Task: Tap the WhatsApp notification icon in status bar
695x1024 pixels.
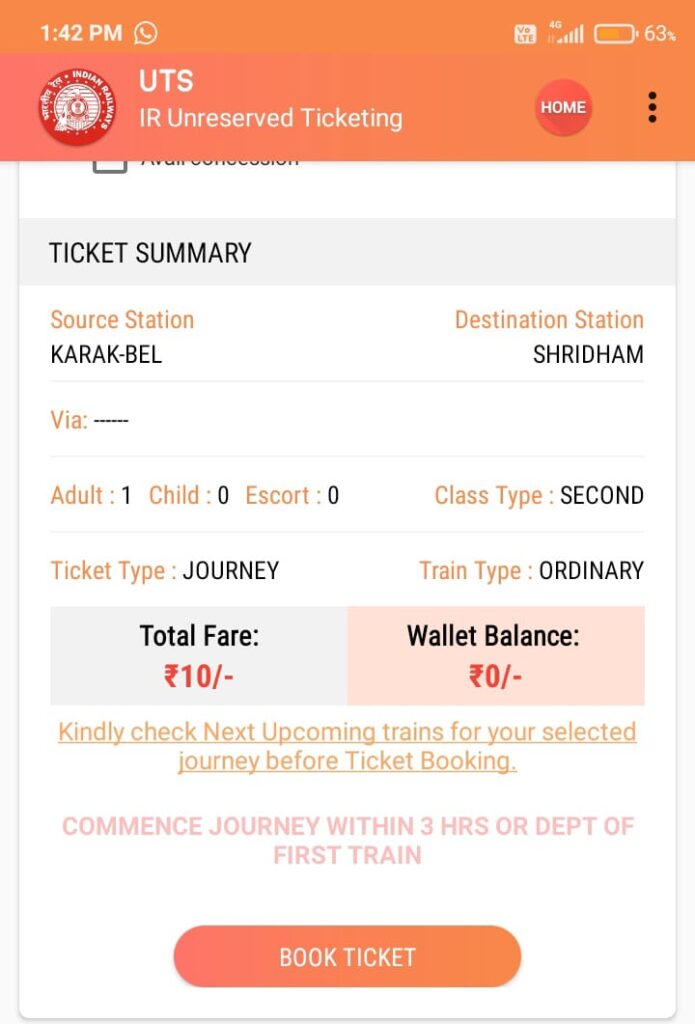Action: click(x=146, y=33)
